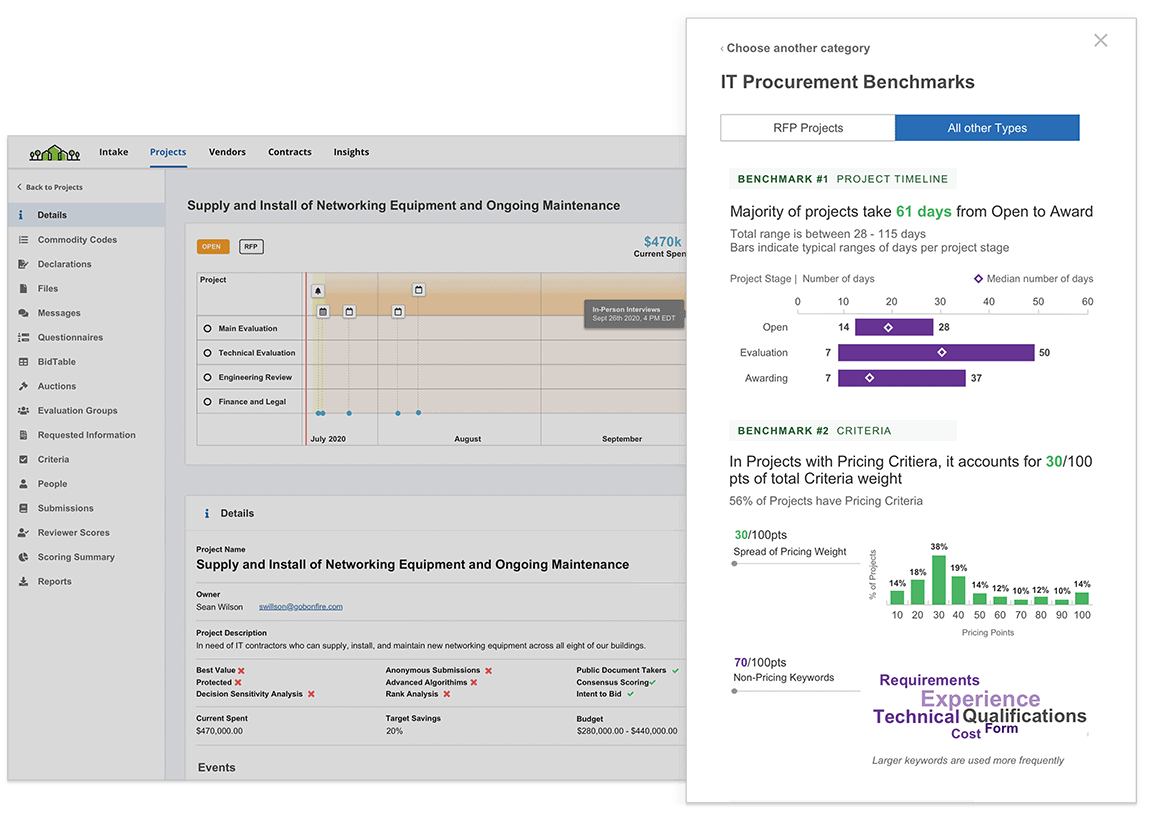1159x813 pixels.
Task: Click the orange OPEN status button
Action: 212,247
